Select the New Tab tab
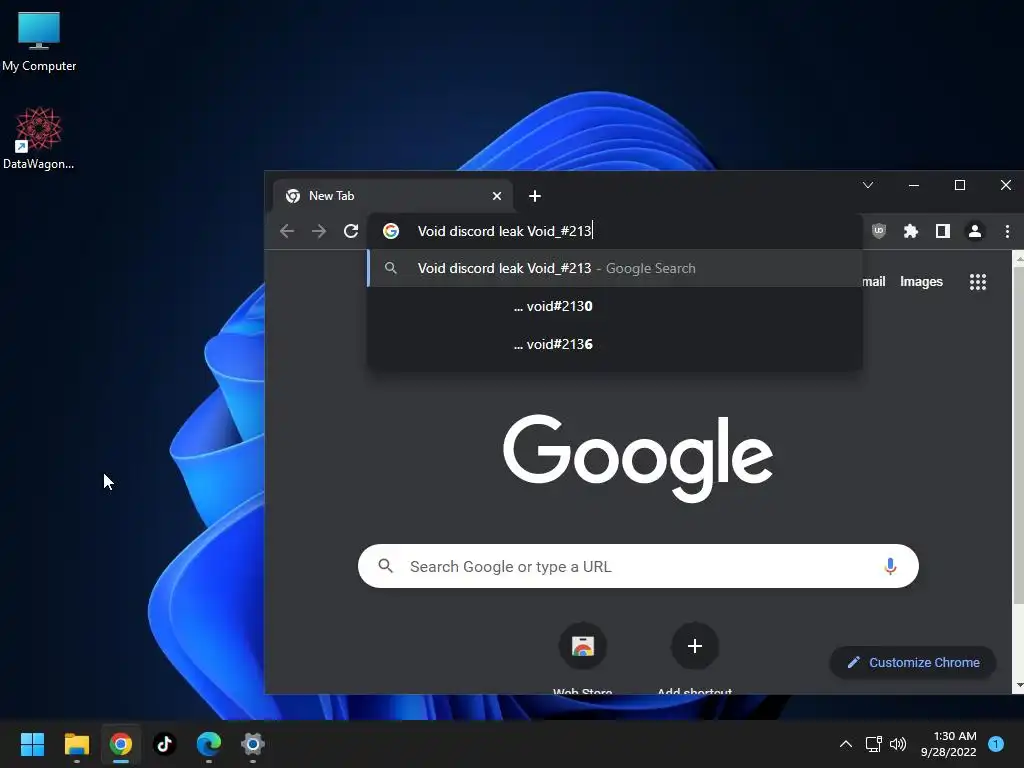1024x768 pixels. click(x=392, y=196)
